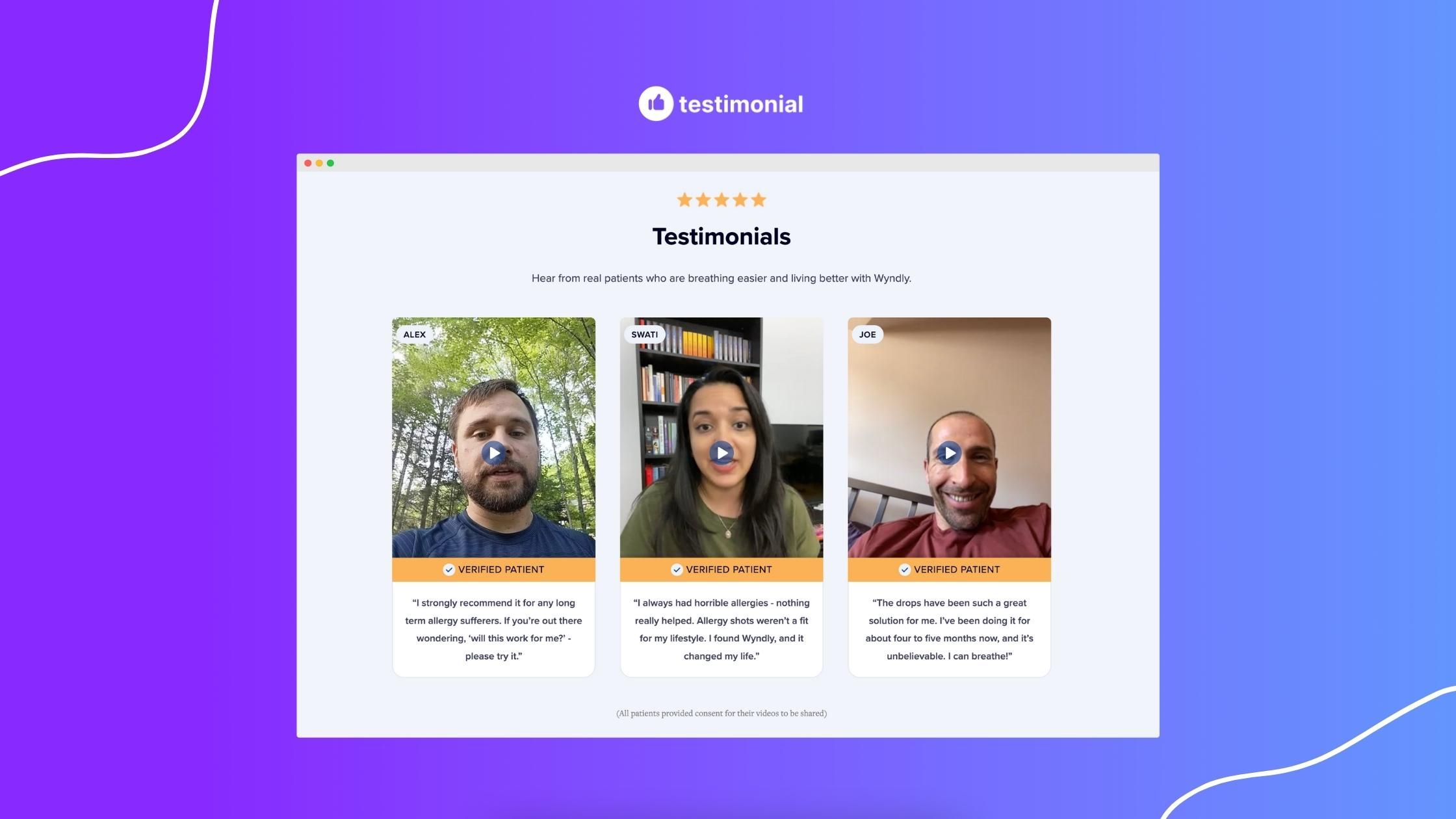Click the Testimonials heading
The image size is (1456, 819).
pyautogui.click(x=721, y=237)
